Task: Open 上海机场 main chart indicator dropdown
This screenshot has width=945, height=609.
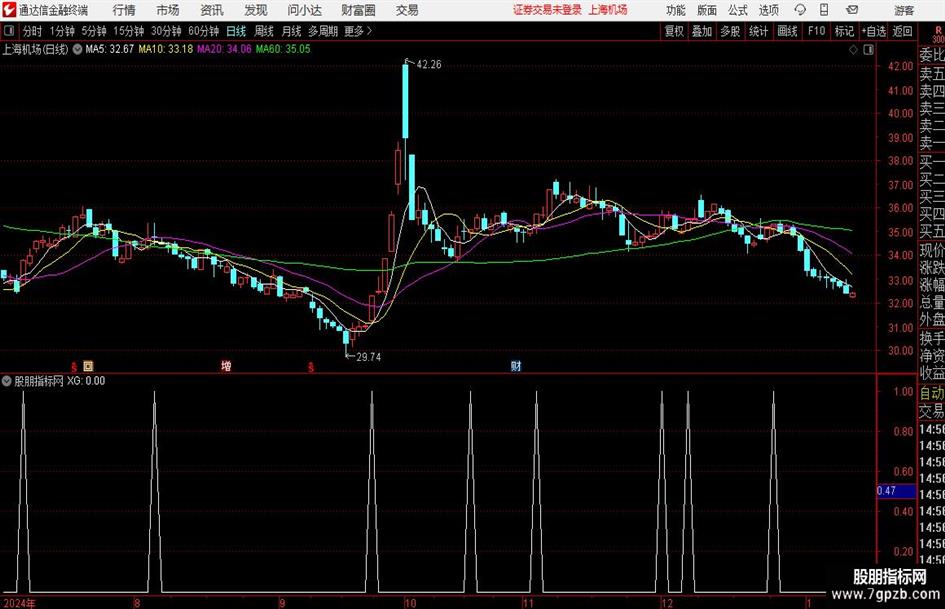Action: 77,49
